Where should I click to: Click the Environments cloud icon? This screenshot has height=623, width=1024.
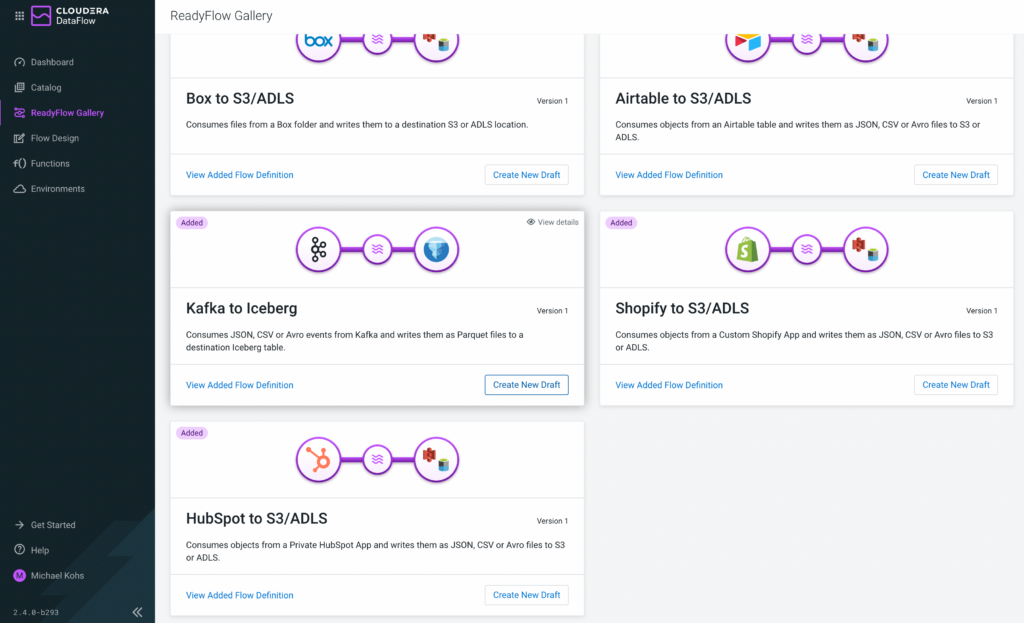[x=20, y=189]
